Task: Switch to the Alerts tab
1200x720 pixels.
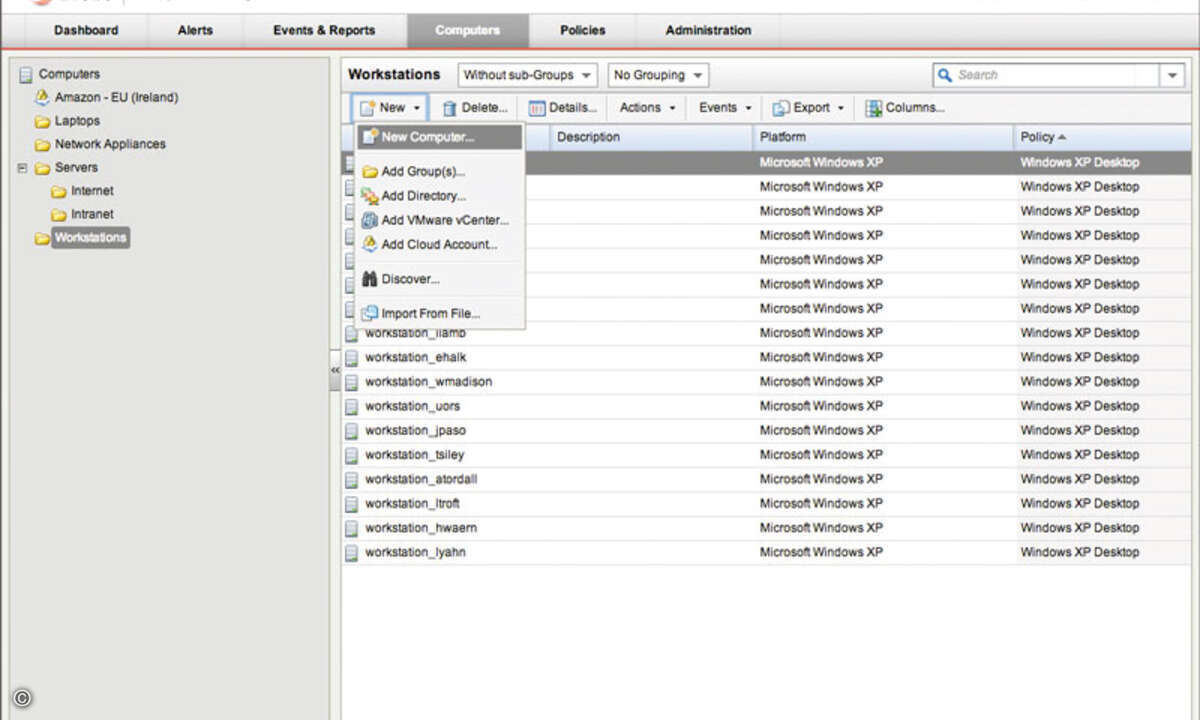Action: click(x=195, y=31)
